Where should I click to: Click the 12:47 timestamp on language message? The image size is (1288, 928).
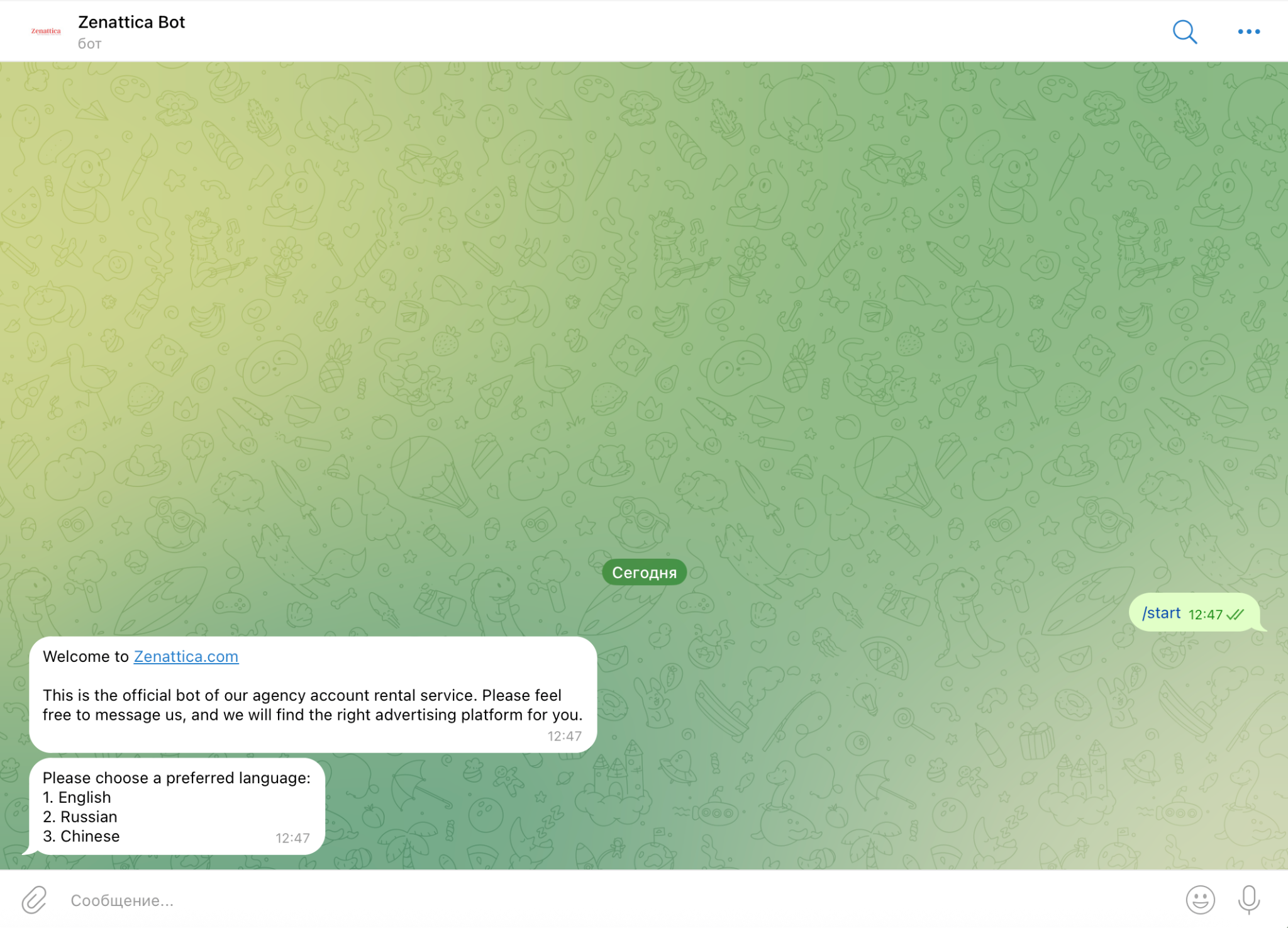[292, 838]
